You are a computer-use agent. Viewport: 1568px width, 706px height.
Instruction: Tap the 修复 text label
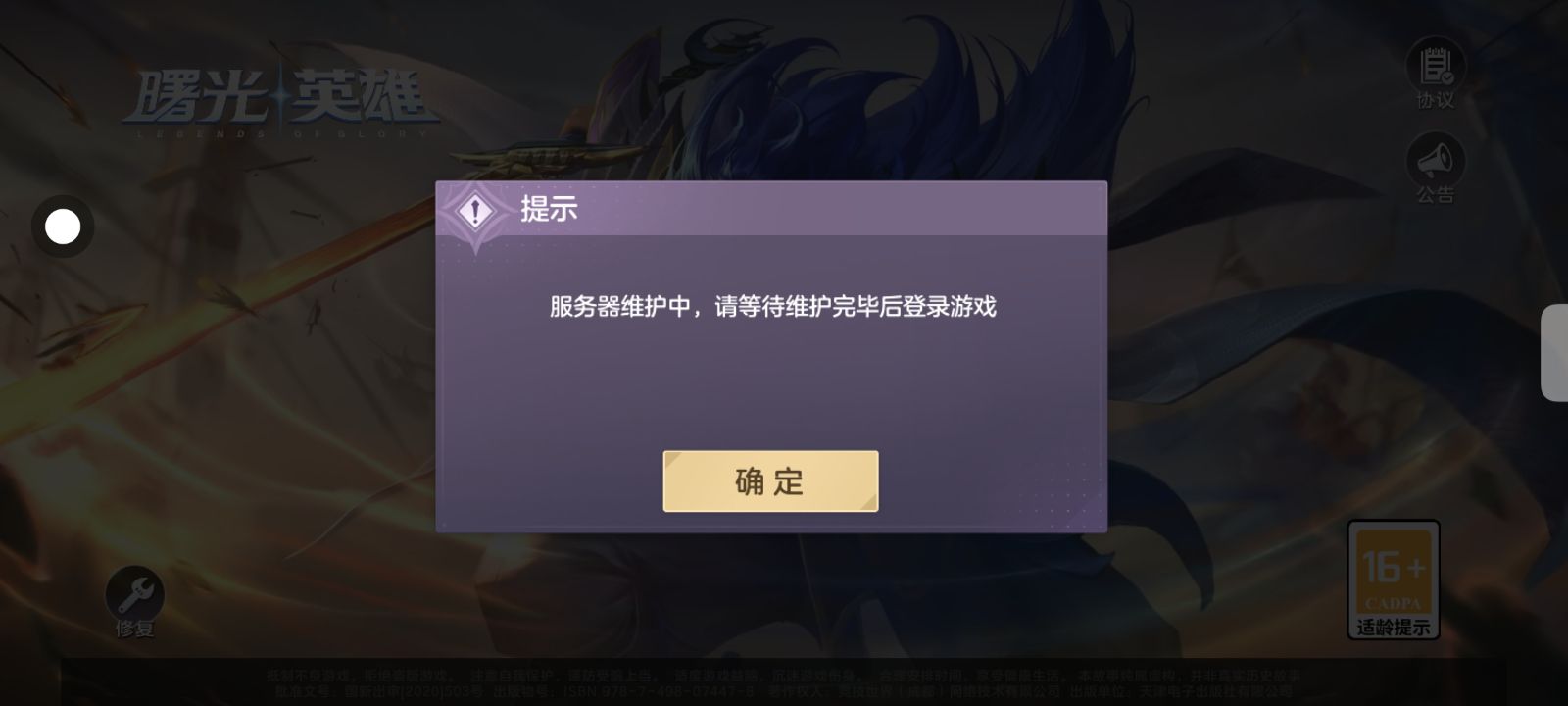coord(135,629)
